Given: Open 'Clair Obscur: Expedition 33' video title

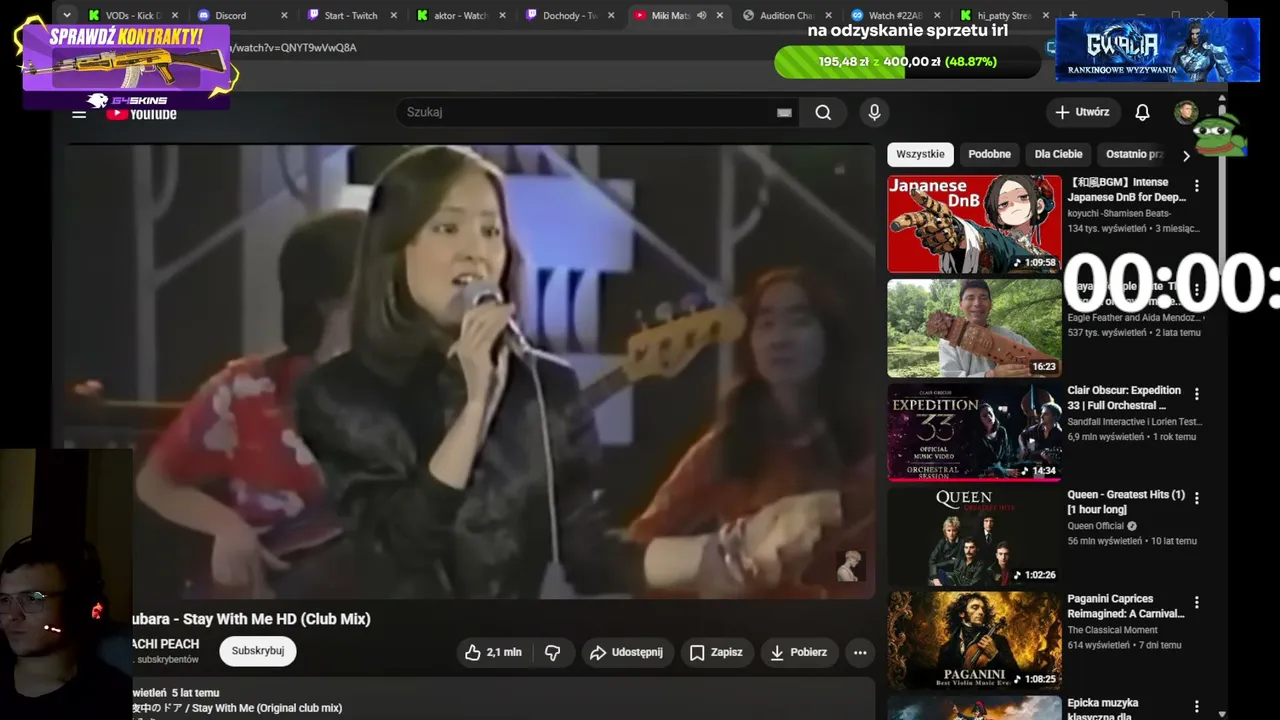Looking at the screenshot, I should coord(1124,398).
